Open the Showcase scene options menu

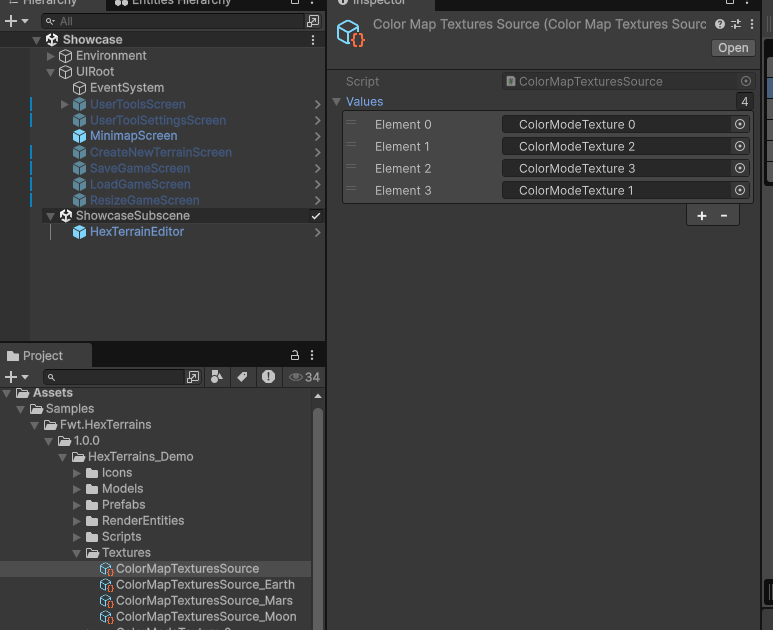tap(313, 40)
